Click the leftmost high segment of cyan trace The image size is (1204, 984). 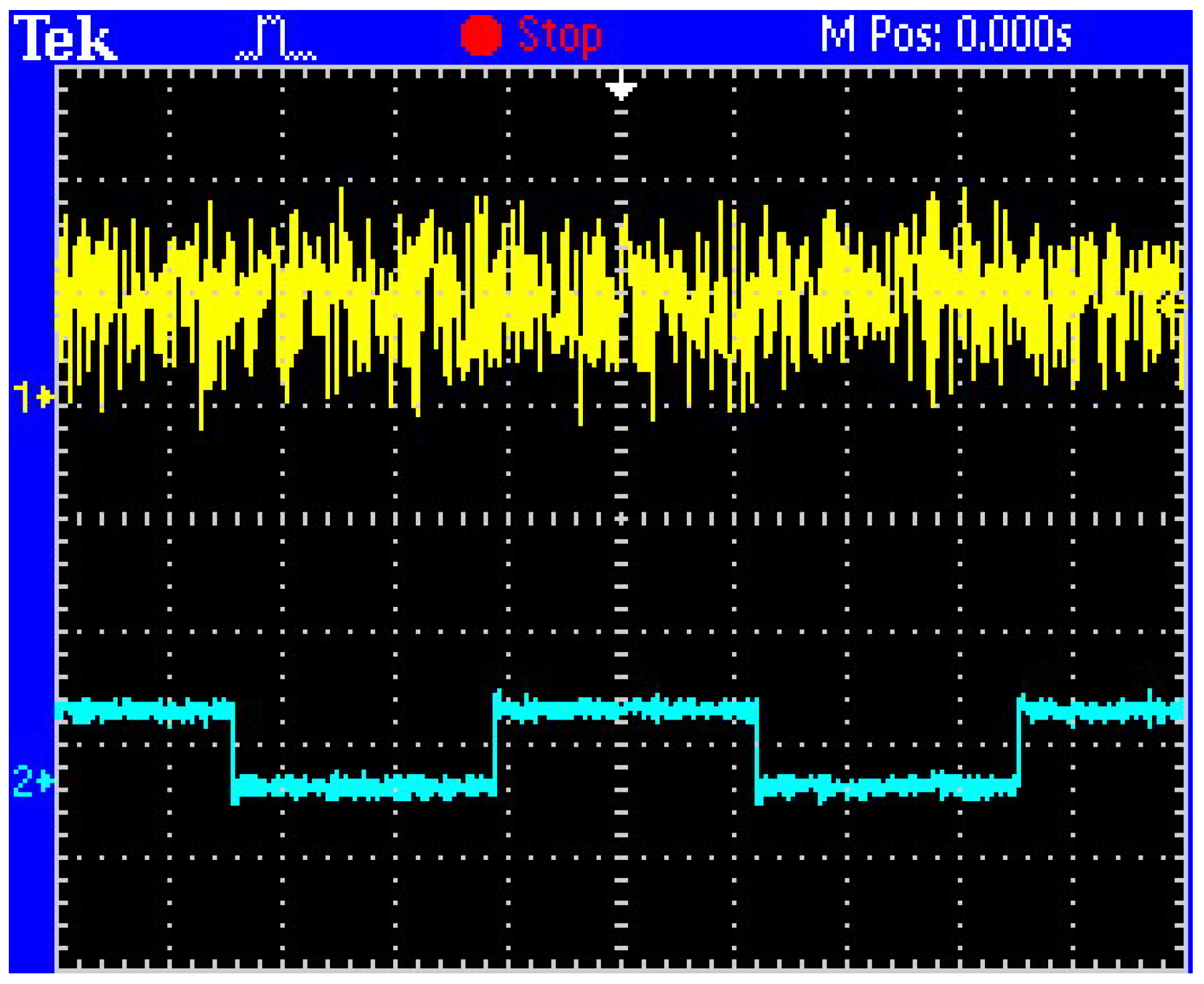click(x=145, y=710)
